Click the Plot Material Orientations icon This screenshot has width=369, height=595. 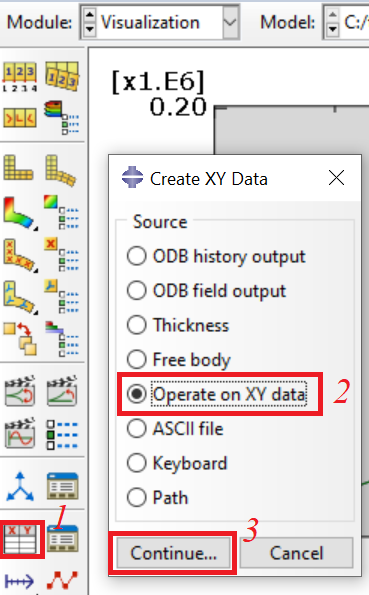pyautogui.click(x=20, y=298)
